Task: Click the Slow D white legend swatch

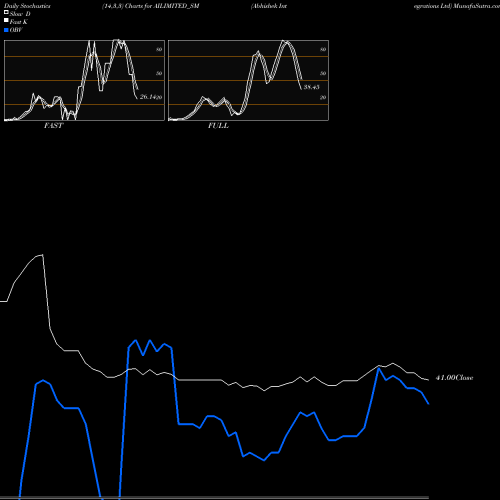Action: (x=6, y=13)
